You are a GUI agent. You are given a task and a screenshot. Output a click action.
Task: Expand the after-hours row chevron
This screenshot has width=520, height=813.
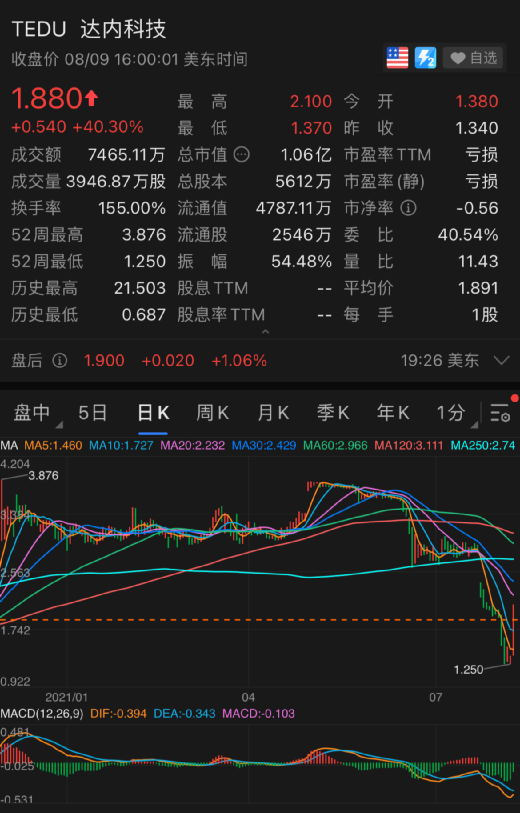(x=502, y=360)
